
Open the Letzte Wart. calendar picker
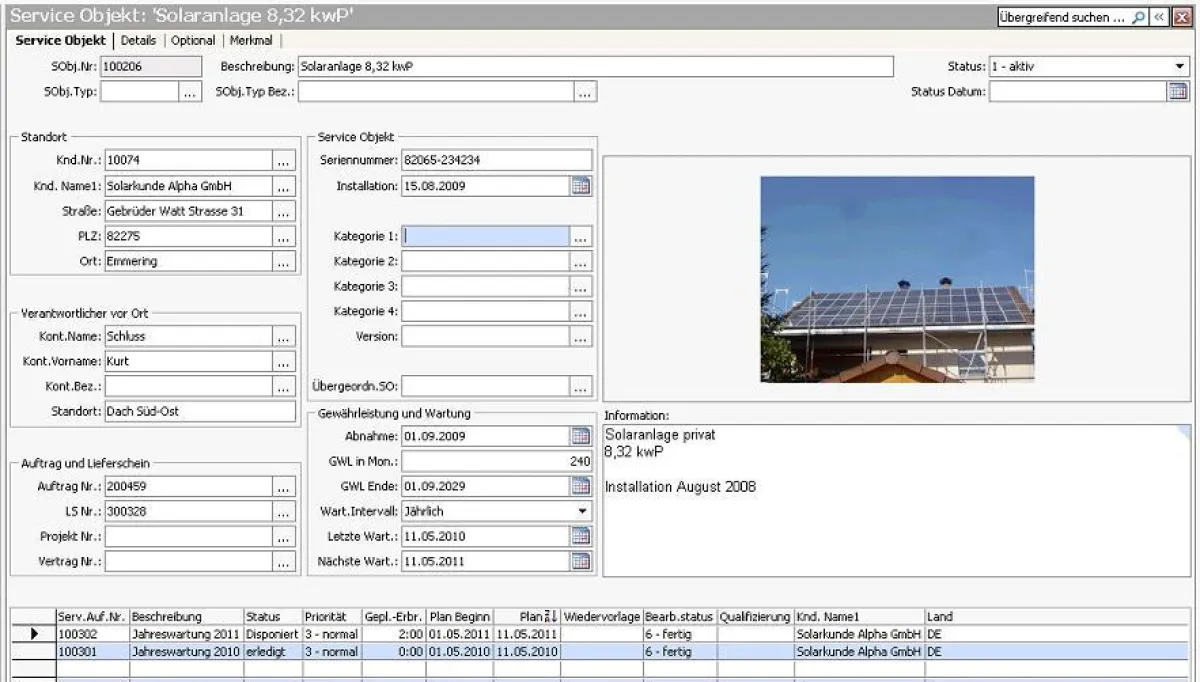(x=582, y=536)
